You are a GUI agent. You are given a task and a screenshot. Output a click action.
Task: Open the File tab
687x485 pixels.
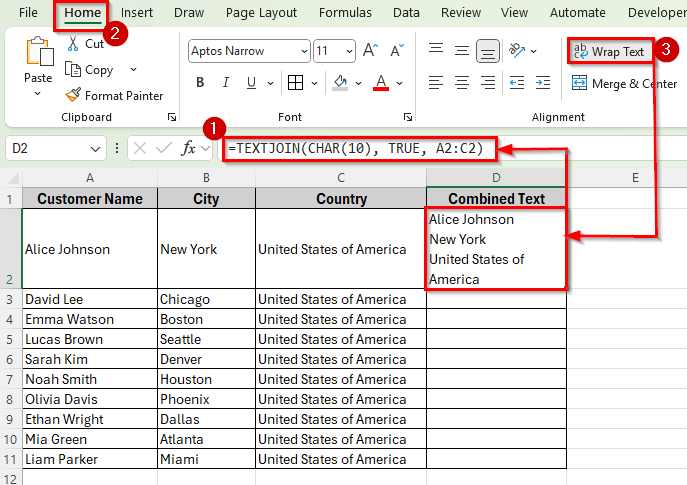28,13
